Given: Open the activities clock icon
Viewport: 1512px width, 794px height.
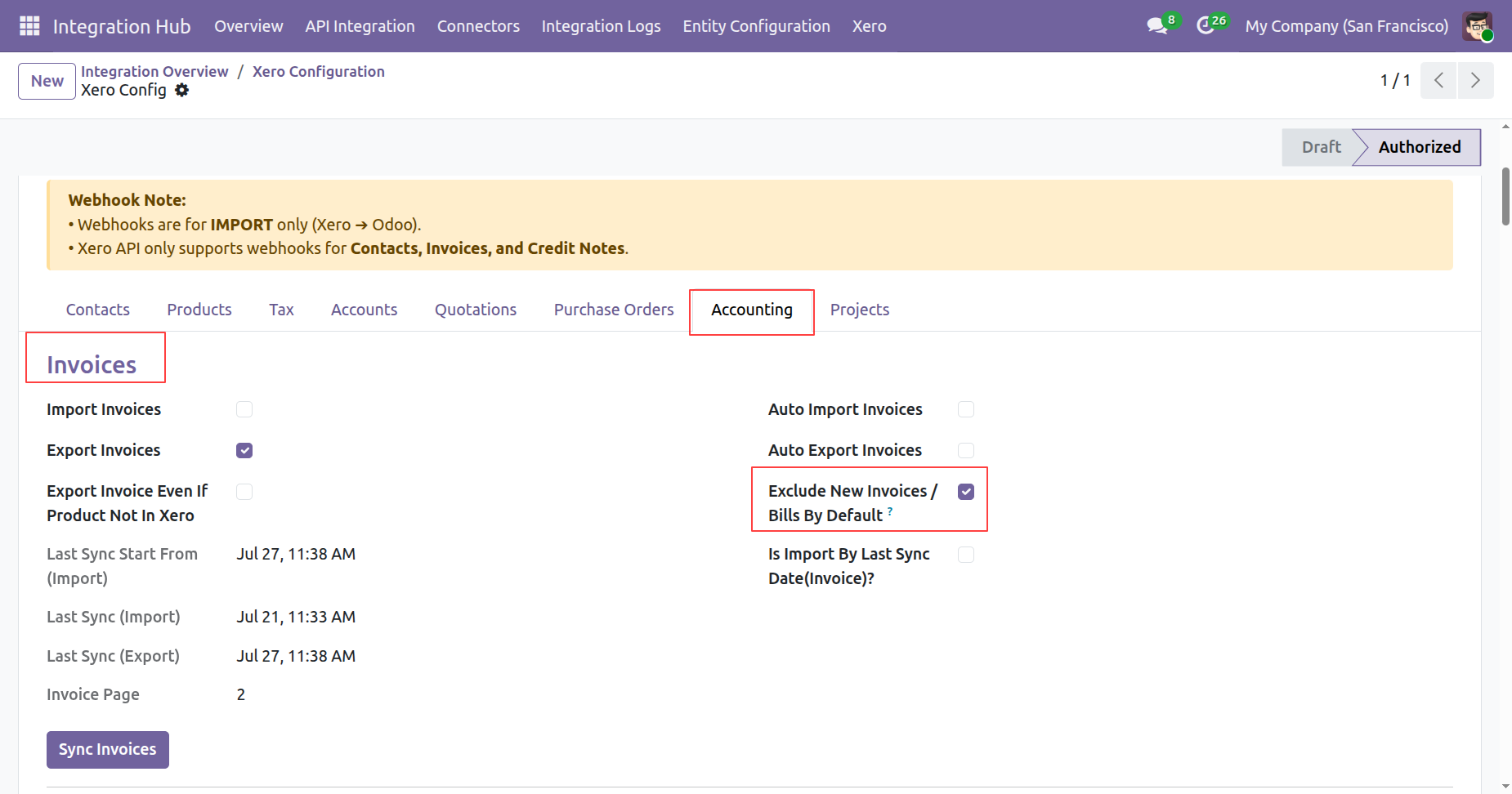Looking at the screenshot, I should pyautogui.click(x=1205, y=26).
